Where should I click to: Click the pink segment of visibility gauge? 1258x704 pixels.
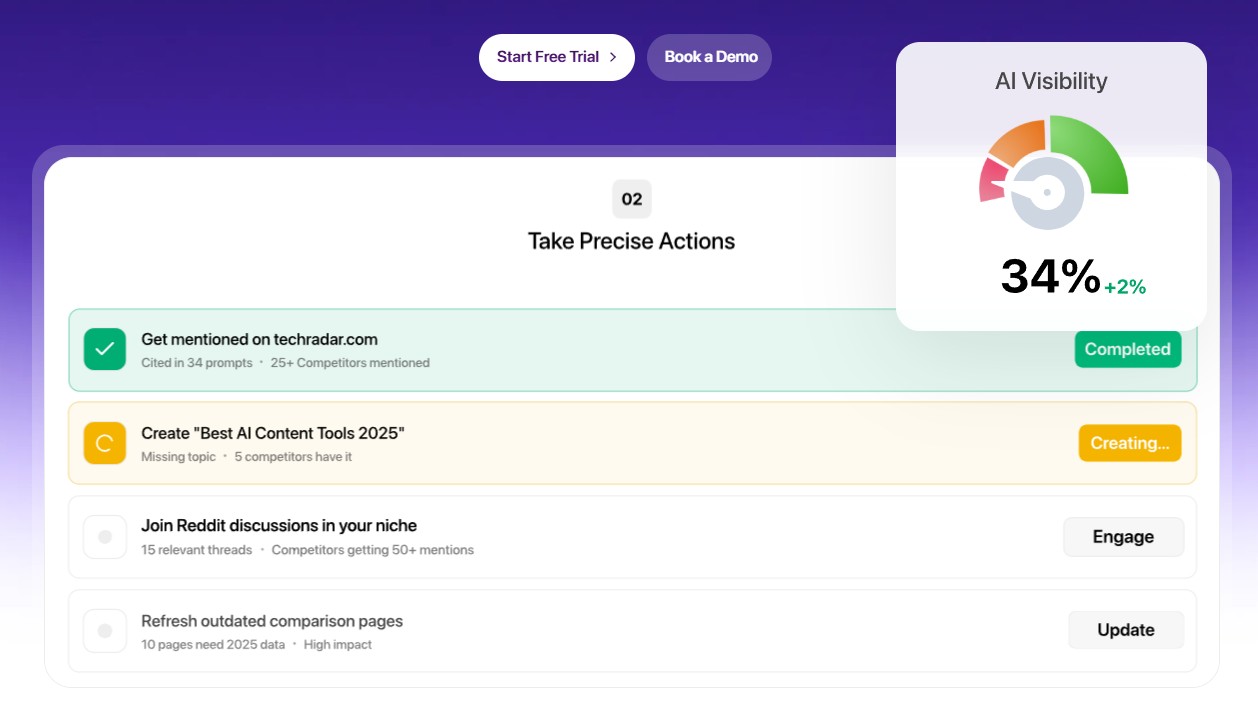992,180
